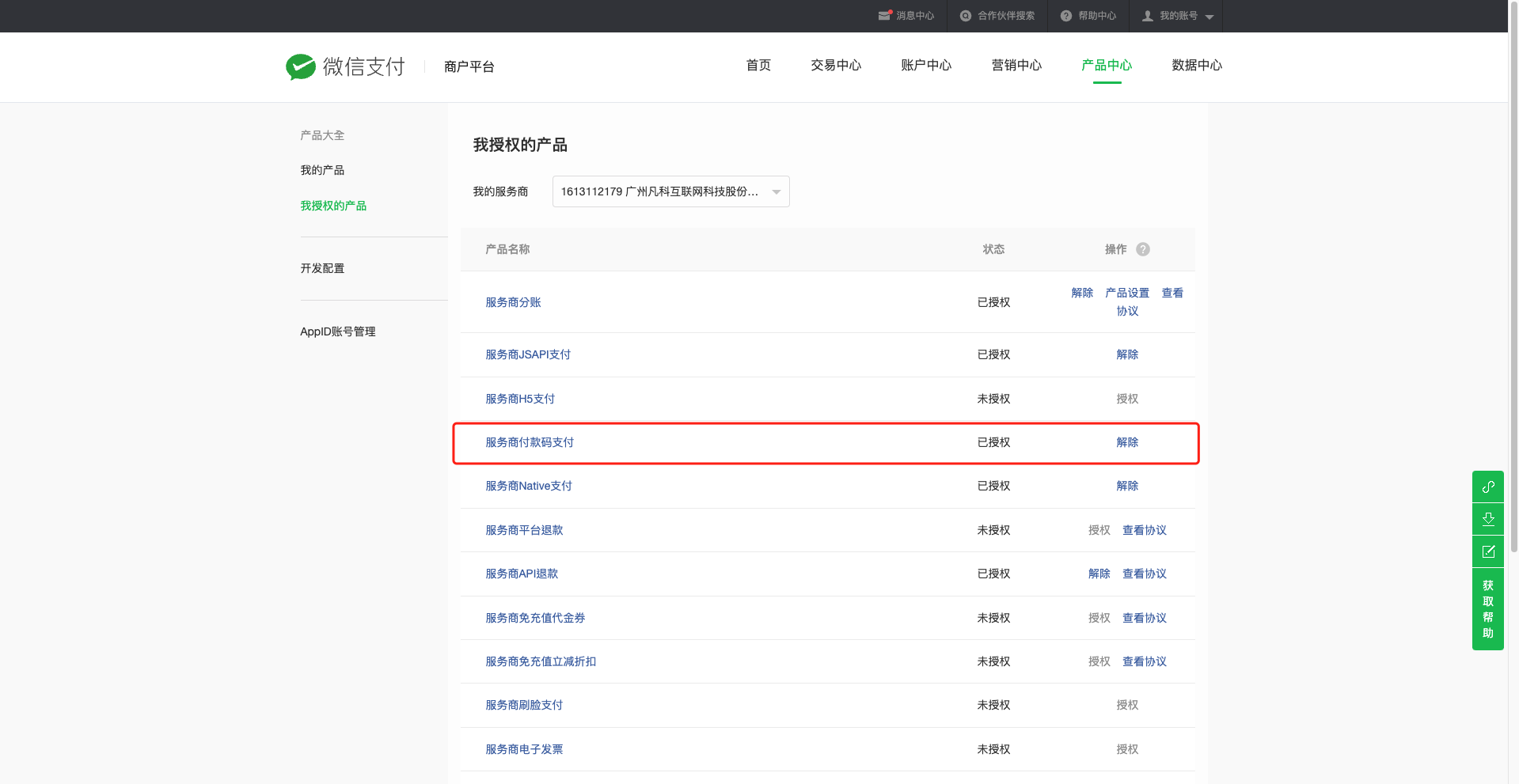This screenshot has width=1519, height=784.
Task: Open the 获取帮助 side button
Action: point(1488,609)
